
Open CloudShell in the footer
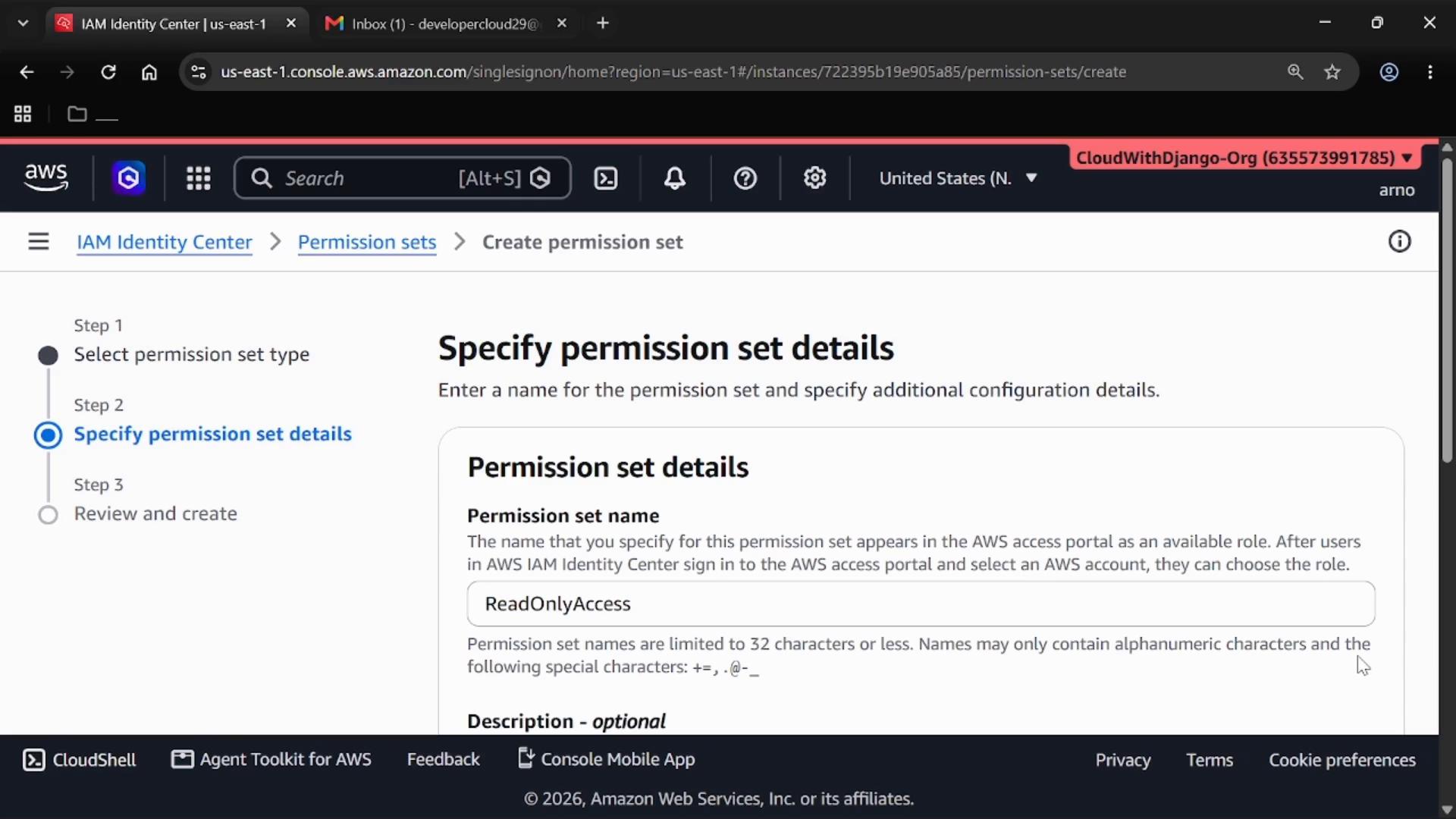pyautogui.click(x=80, y=760)
